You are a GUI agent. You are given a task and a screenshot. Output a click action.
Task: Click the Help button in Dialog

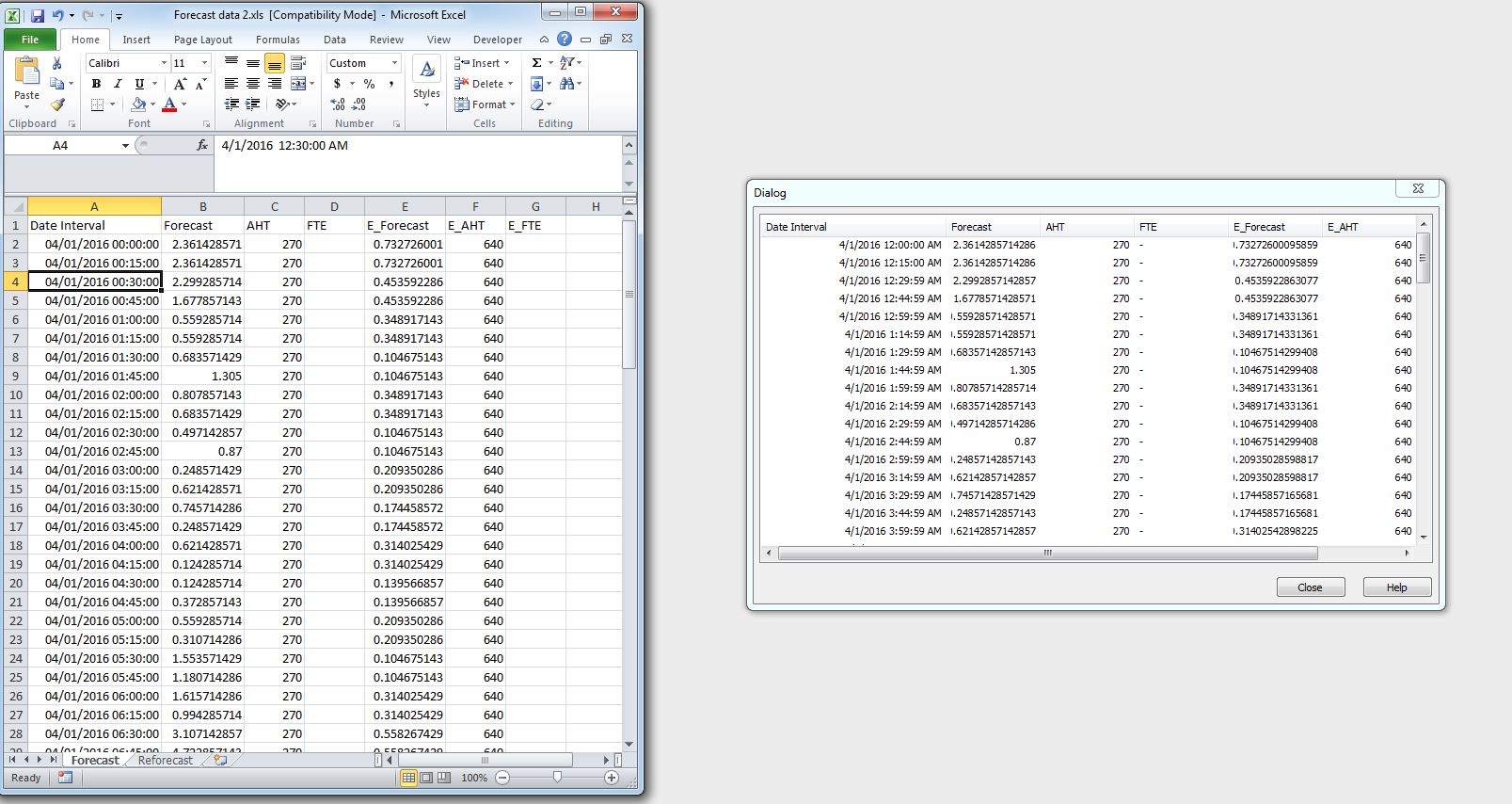tap(1396, 587)
